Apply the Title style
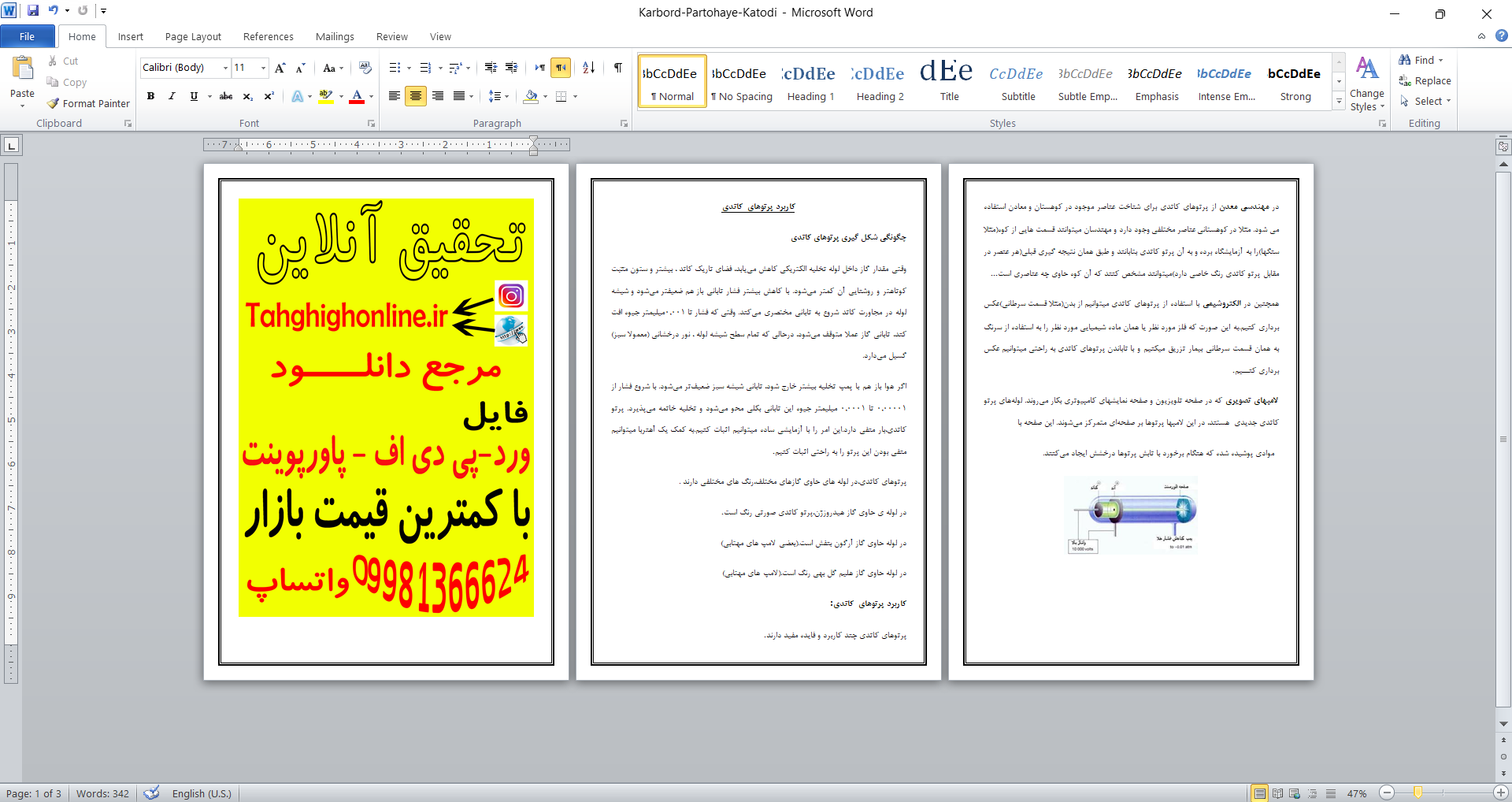Viewport: 1512px width, 802px height. (949, 82)
